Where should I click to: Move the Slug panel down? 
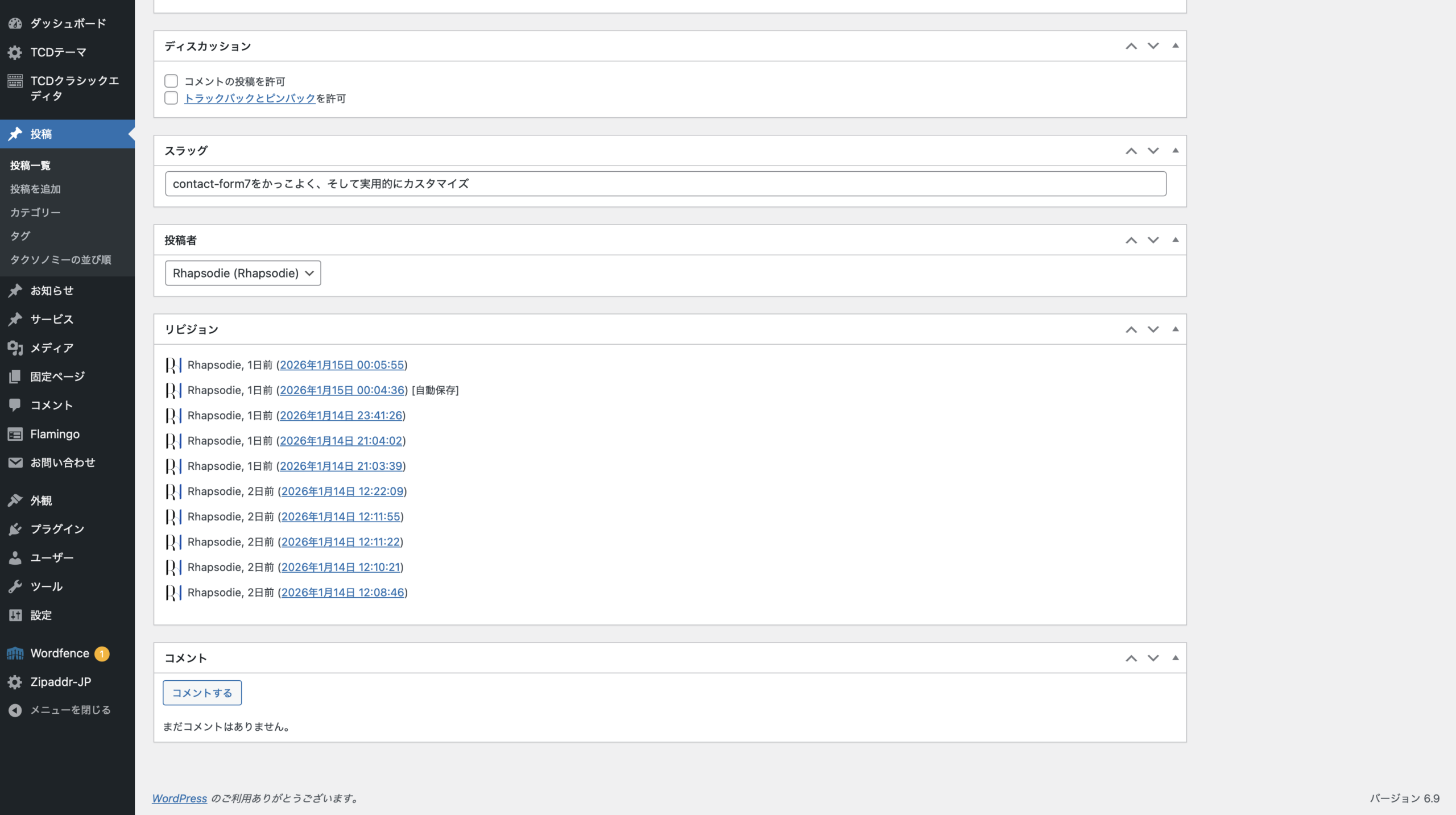tap(1153, 151)
